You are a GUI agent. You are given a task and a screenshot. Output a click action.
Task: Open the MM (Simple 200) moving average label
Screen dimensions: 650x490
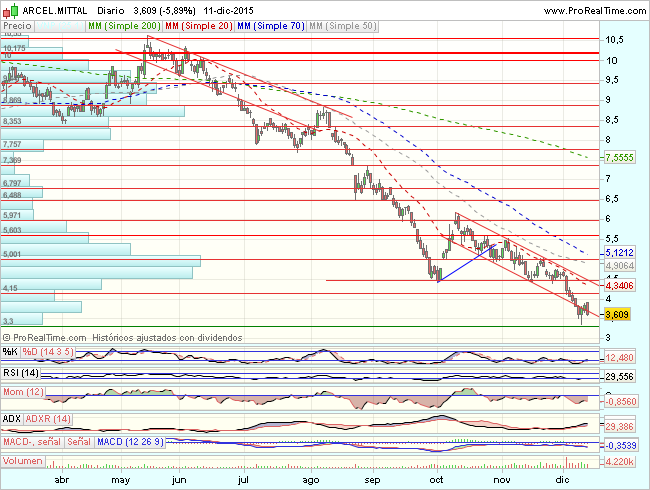[124, 26]
